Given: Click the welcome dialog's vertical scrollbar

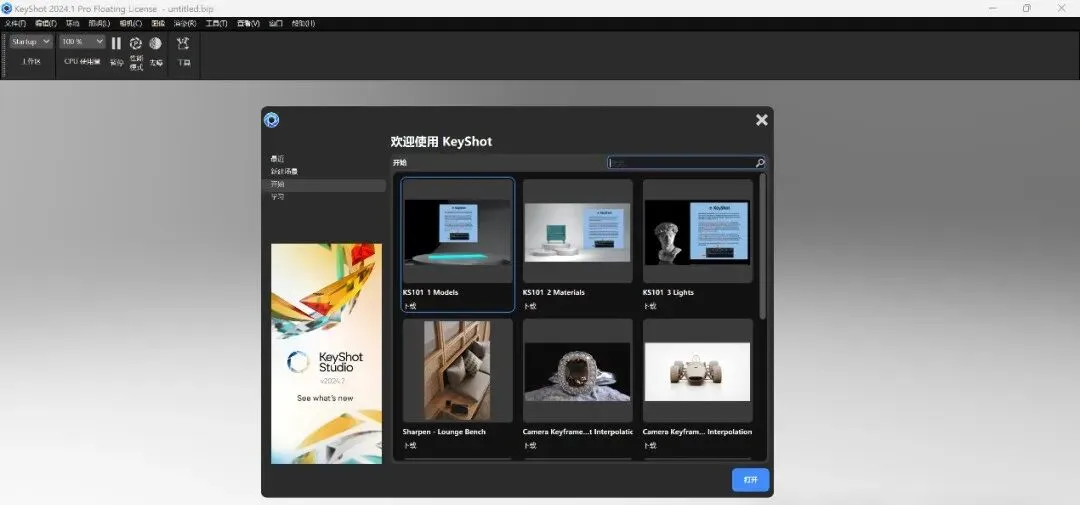Looking at the screenshot, I should [762, 246].
